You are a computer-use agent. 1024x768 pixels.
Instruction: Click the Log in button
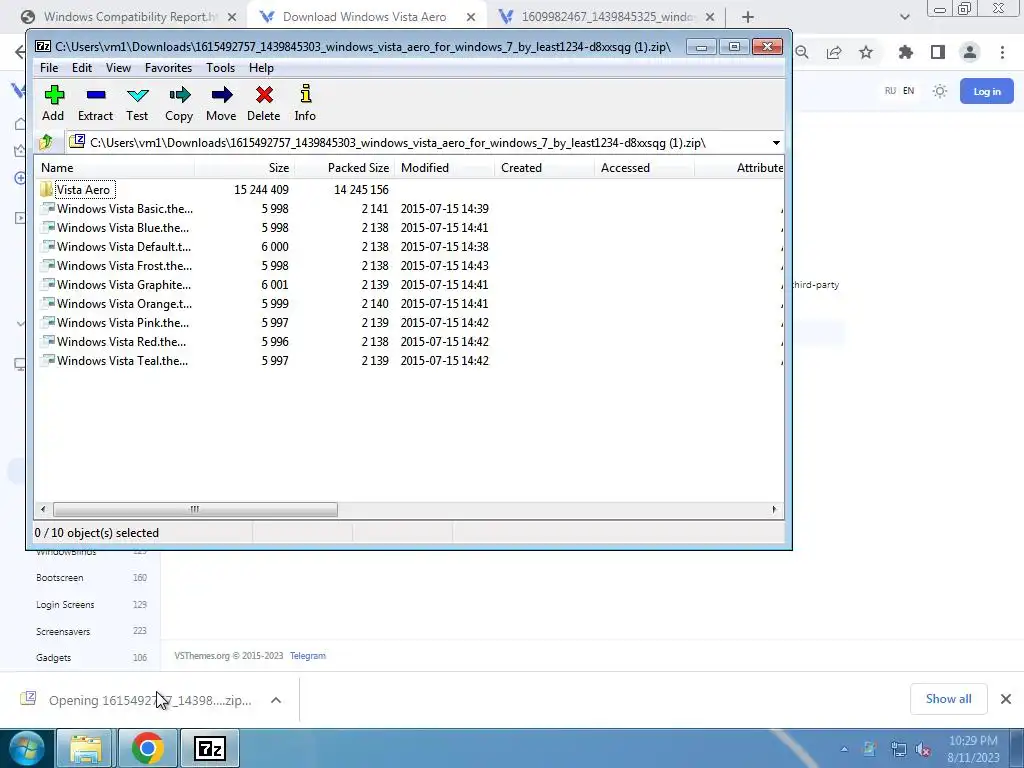pyautogui.click(x=987, y=91)
